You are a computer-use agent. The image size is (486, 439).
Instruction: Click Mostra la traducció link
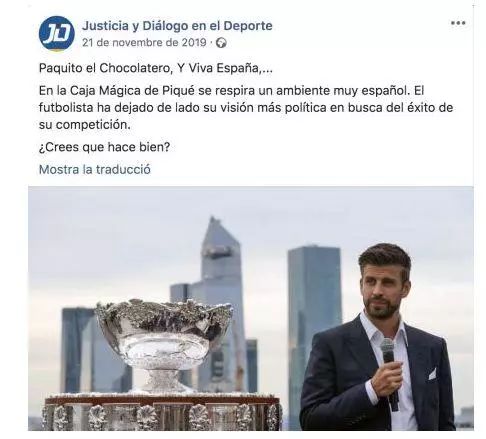pos(95,169)
